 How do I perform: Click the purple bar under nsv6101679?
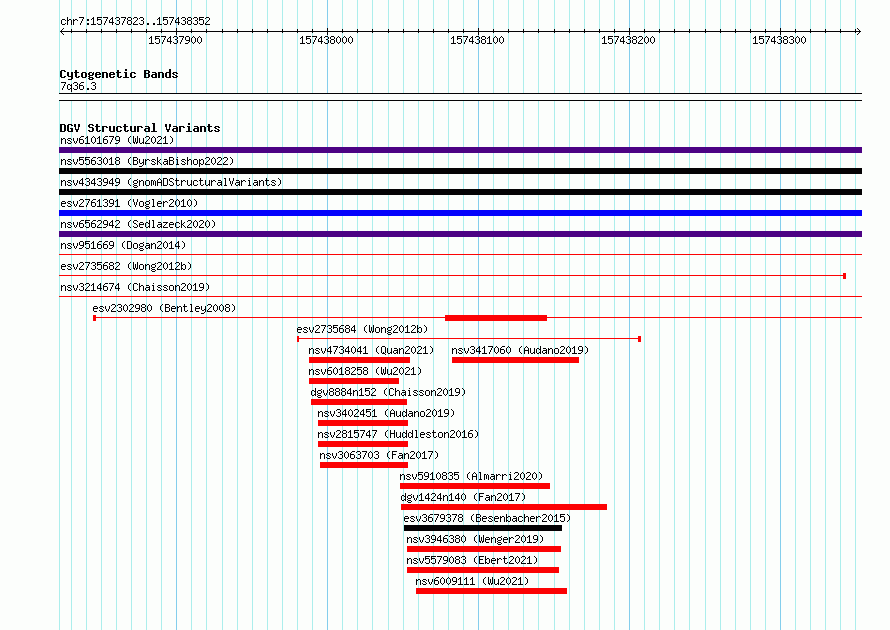click(x=460, y=150)
